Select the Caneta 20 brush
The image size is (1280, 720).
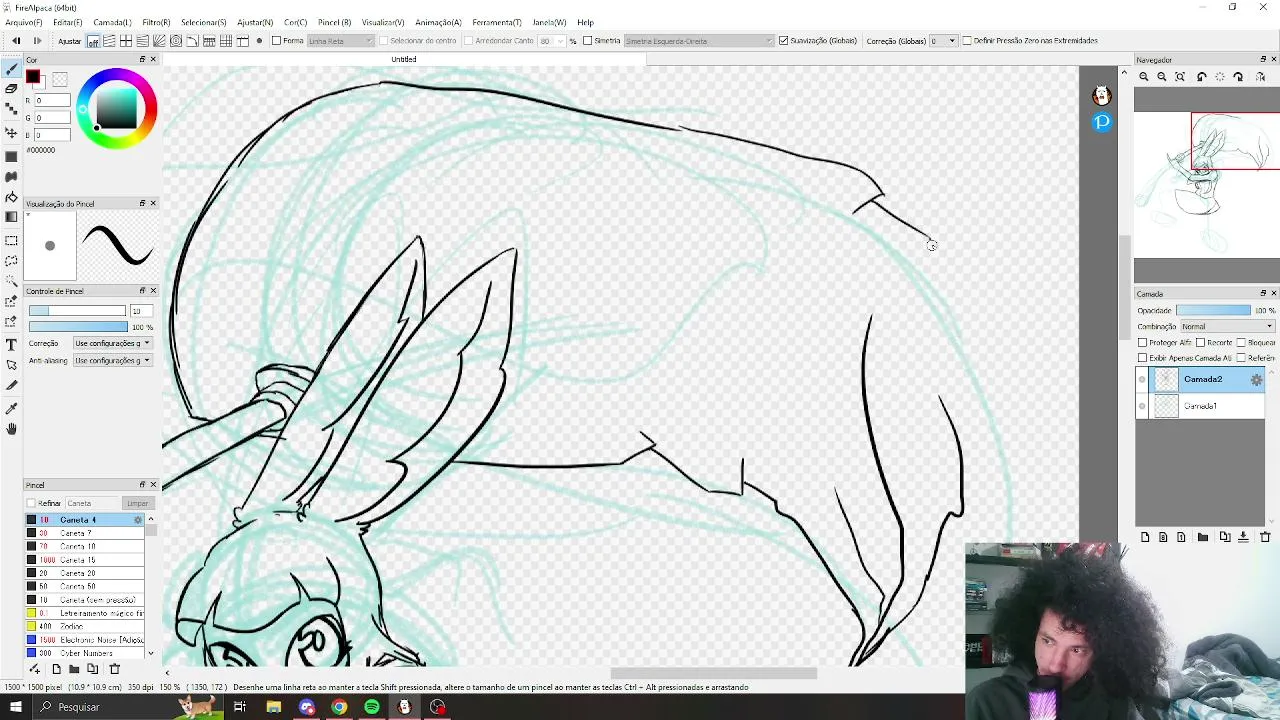(x=85, y=573)
